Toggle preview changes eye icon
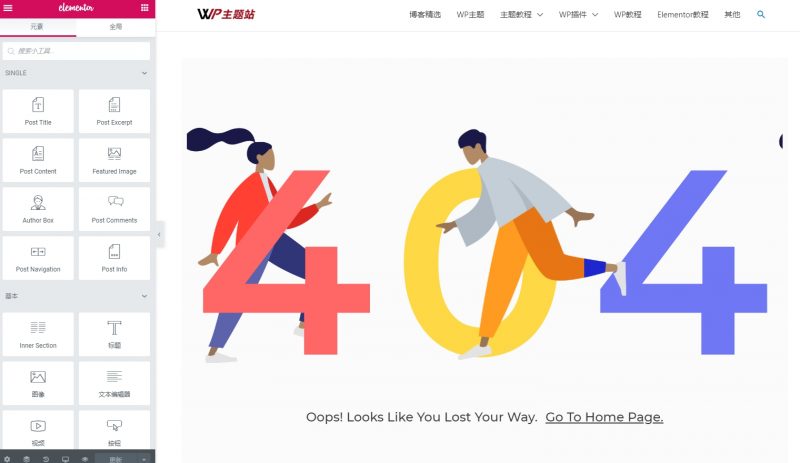This screenshot has height=463, width=800. pyautogui.click(x=85, y=459)
